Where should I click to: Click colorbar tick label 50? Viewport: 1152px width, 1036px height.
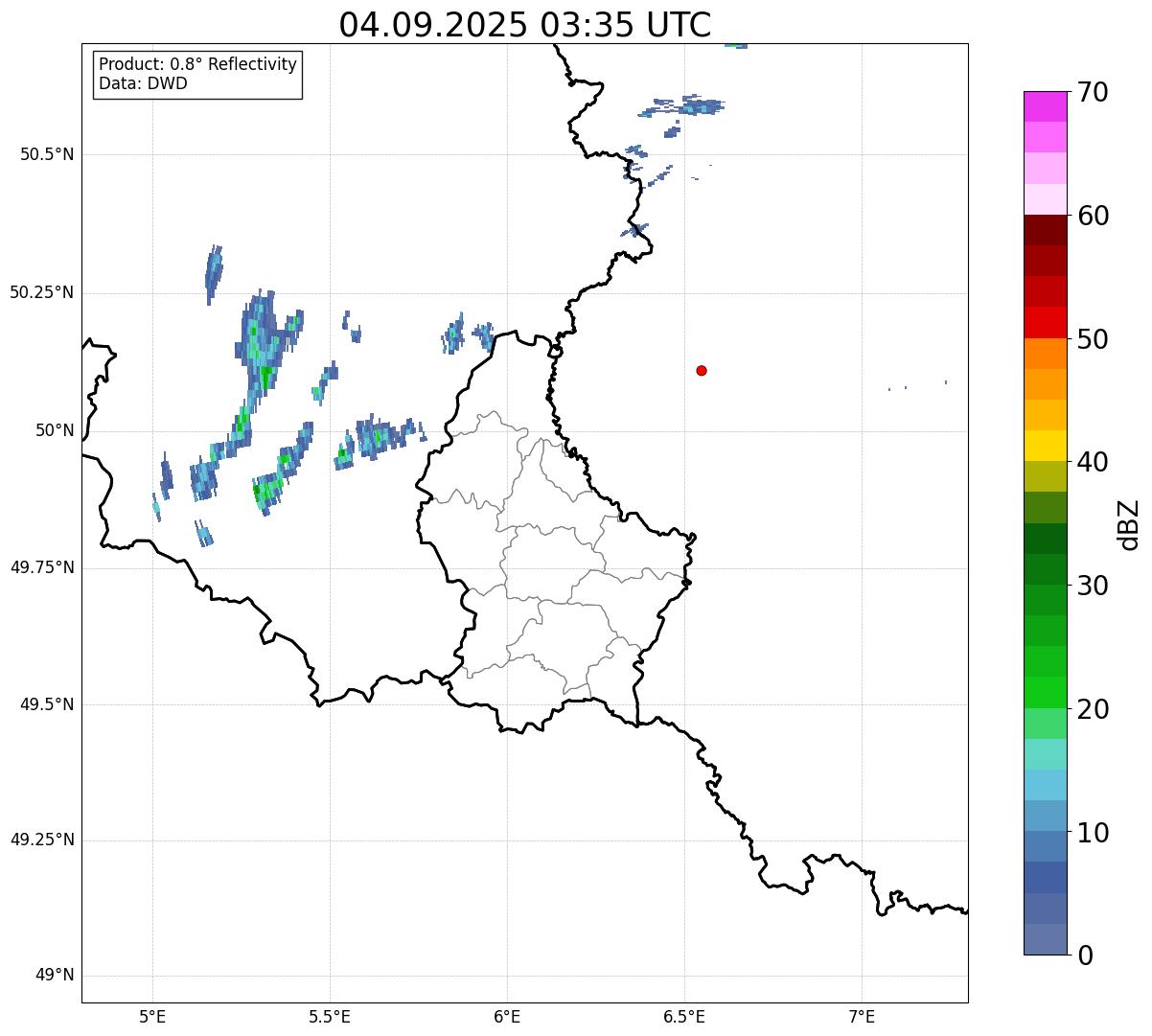pos(1094,339)
